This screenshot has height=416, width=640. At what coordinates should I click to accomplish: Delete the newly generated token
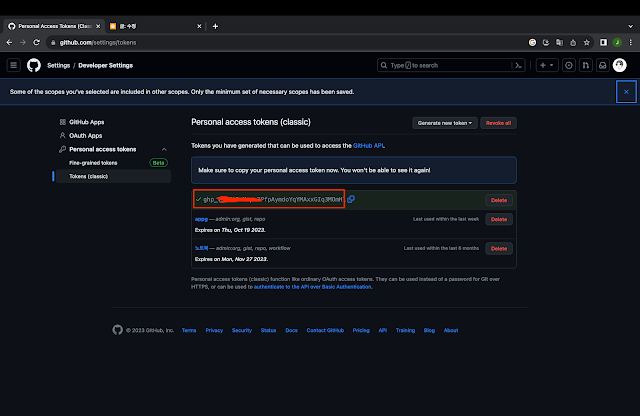(499, 200)
